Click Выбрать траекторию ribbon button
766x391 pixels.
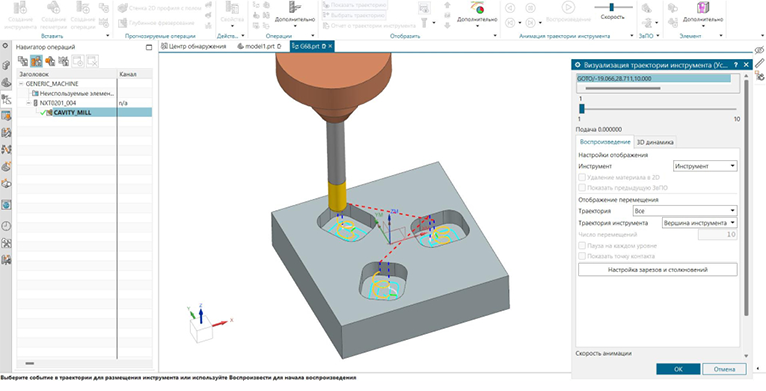pyautogui.click(x=355, y=15)
